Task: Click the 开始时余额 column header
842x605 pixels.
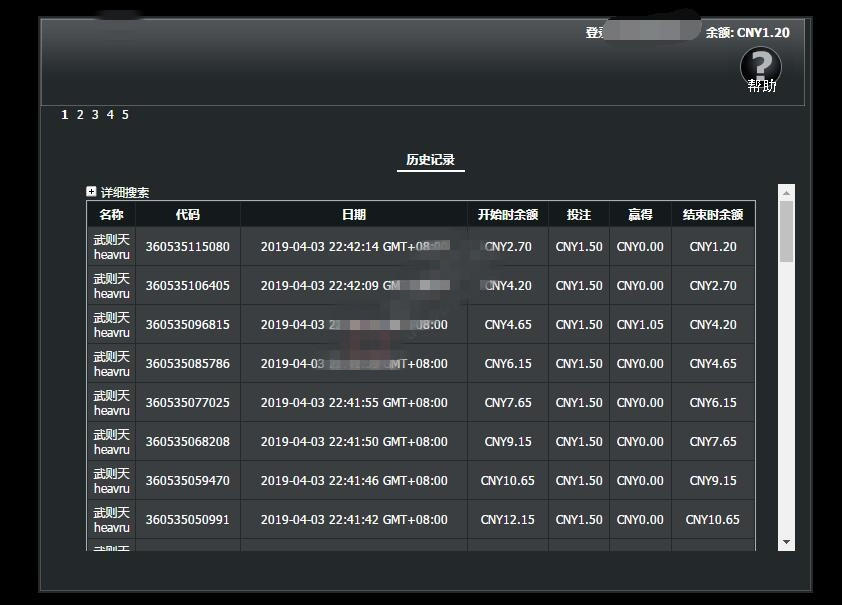Action: point(508,215)
